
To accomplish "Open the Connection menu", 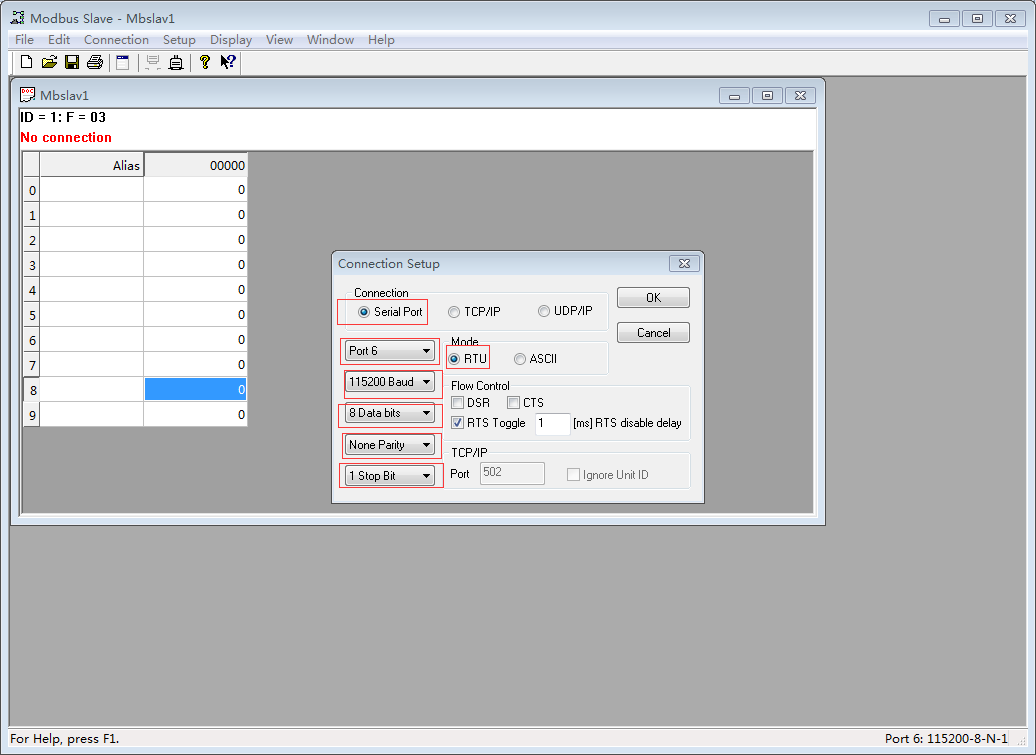I will 116,40.
